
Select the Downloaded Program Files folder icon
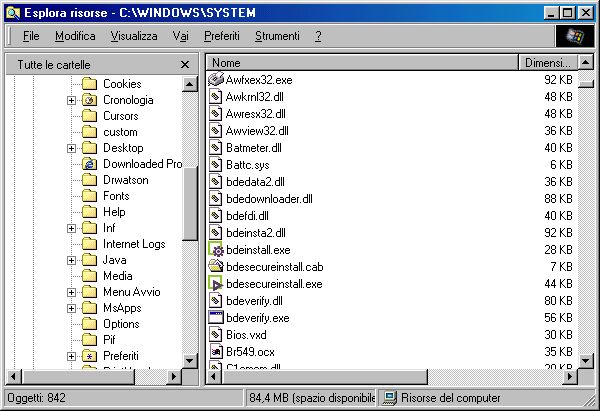pos(89,164)
